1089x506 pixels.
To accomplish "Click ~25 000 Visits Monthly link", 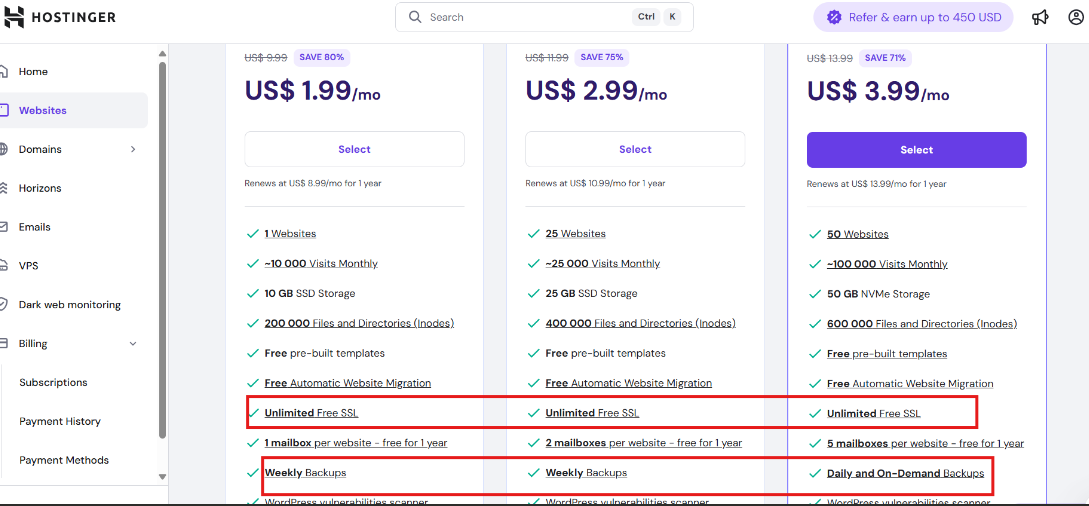I will 603,264.
